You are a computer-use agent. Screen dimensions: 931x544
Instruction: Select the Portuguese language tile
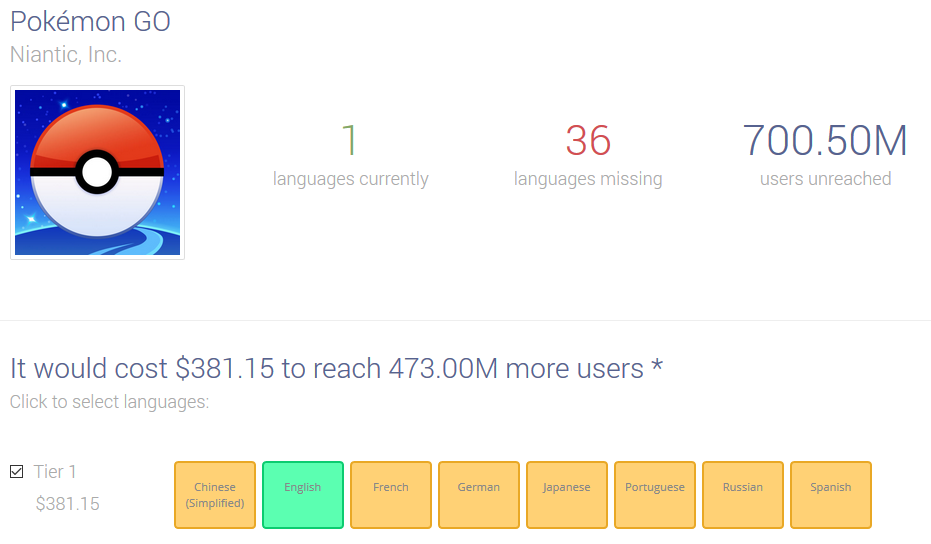pos(655,495)
